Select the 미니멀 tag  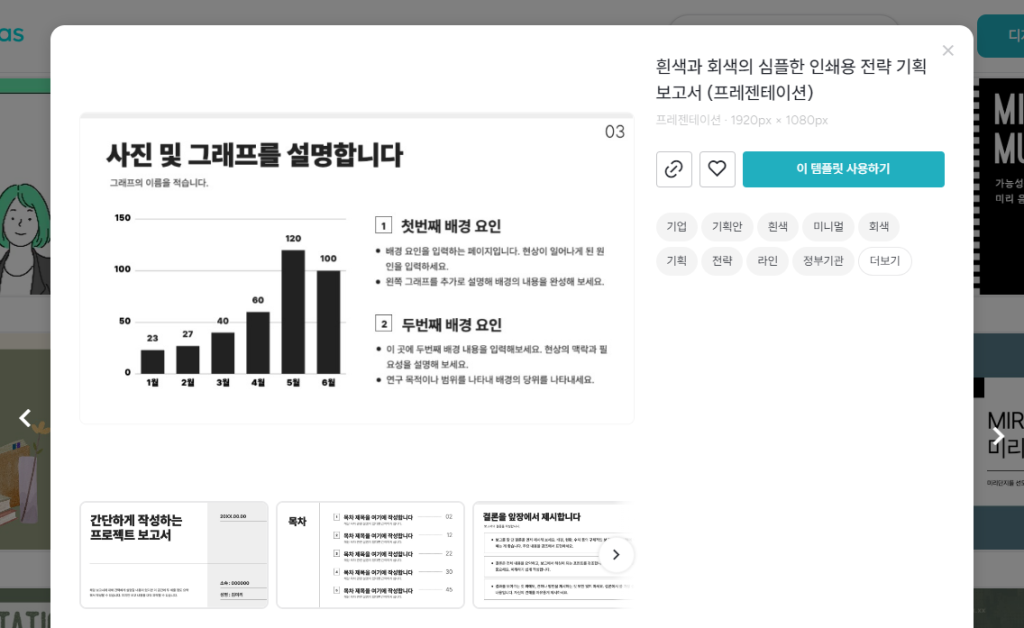[828, 227]
